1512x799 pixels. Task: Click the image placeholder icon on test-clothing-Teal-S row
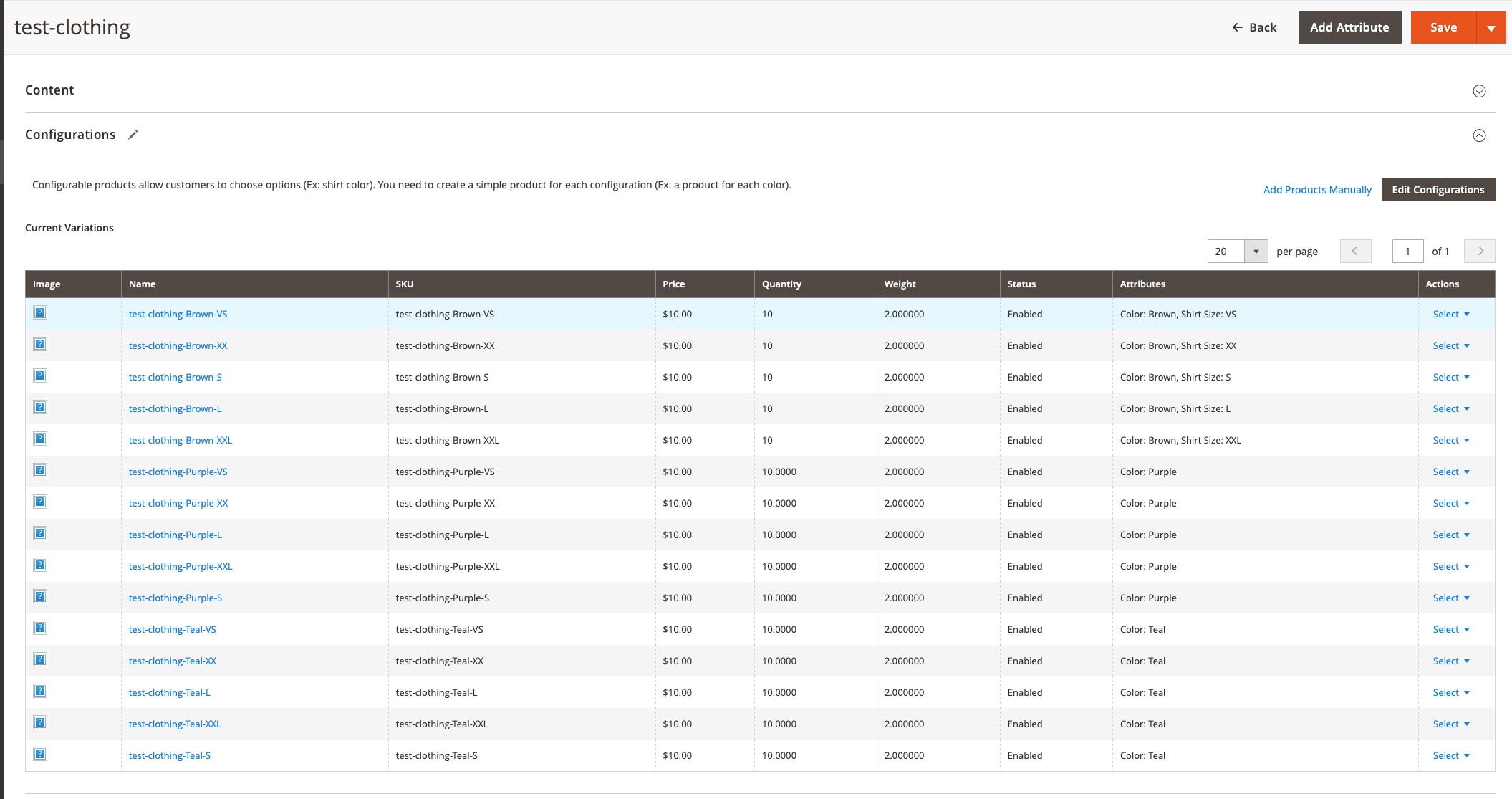pos(40,754)
